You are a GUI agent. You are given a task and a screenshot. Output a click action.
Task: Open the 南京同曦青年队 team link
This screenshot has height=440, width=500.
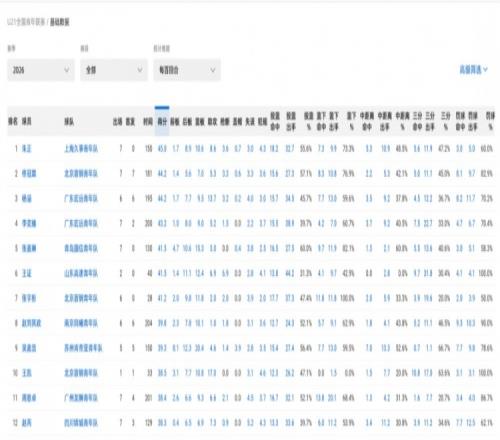click(x=81, y=323)
